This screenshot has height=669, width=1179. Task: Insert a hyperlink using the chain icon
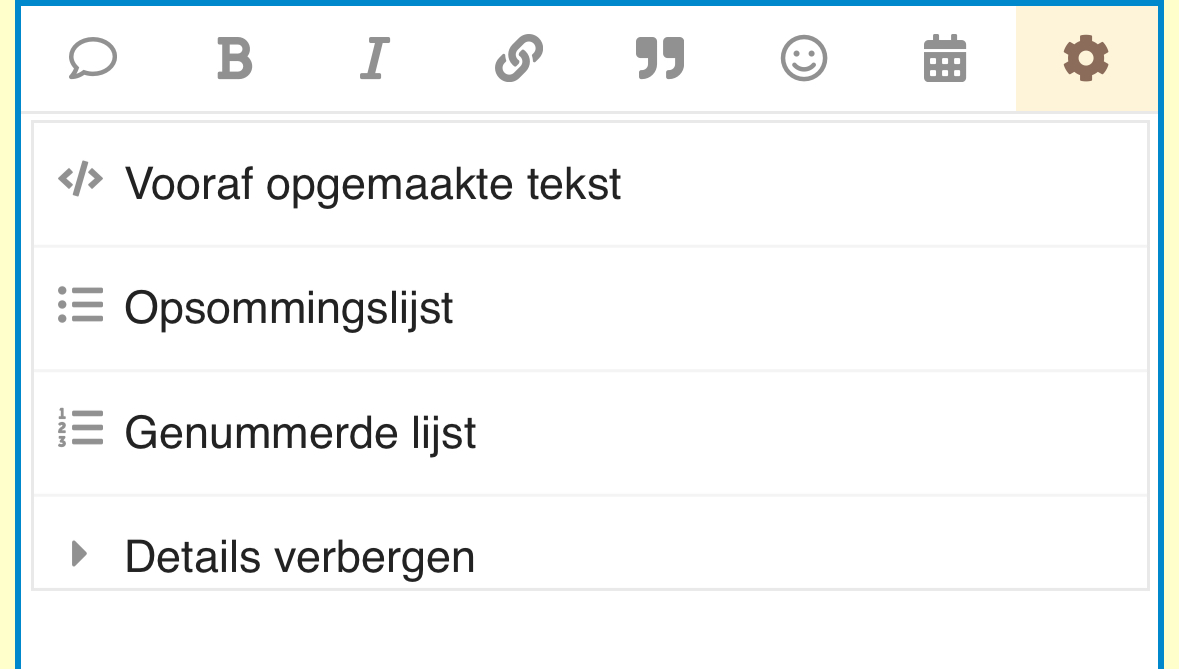tap(518, 58)
